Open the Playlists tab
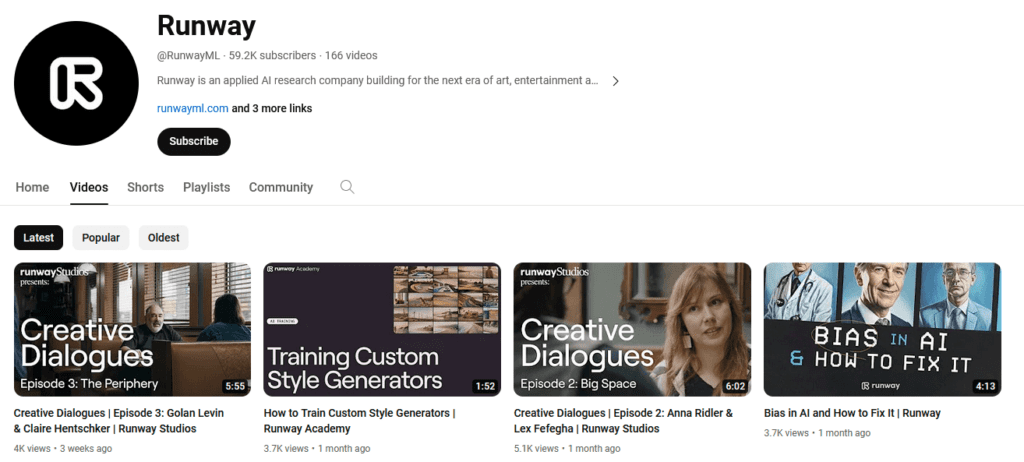 pos(206,187)
